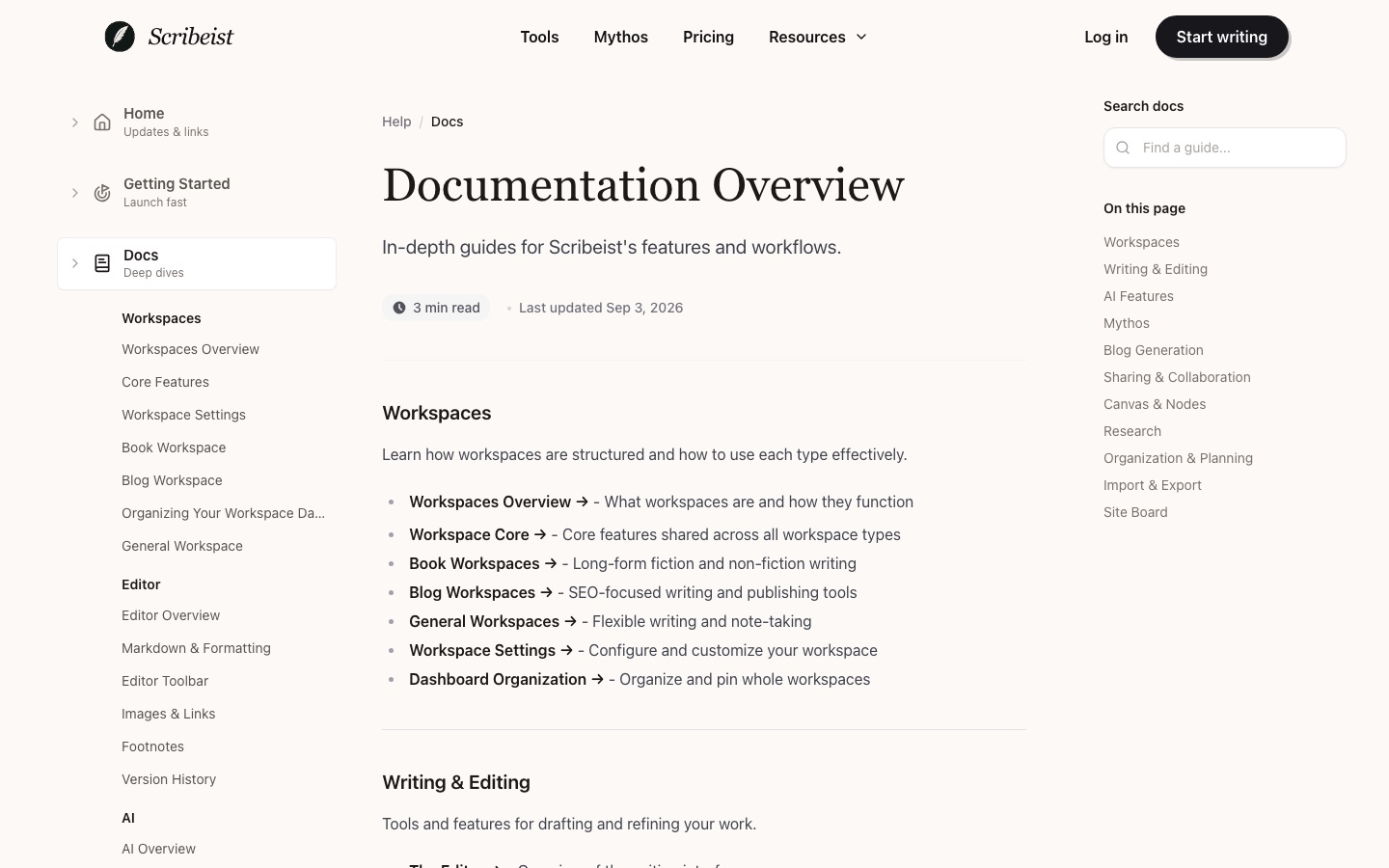The width and height of the screenshot is (1389, 868).
Task: Select Markdown & Formatting in sidebar
Action: [x=196, y=648]
